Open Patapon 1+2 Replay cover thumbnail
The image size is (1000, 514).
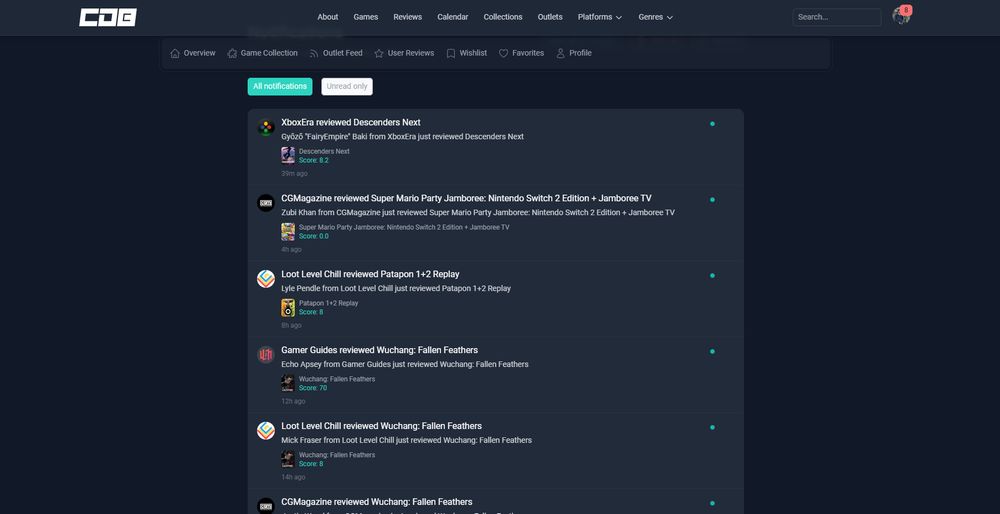288,307
